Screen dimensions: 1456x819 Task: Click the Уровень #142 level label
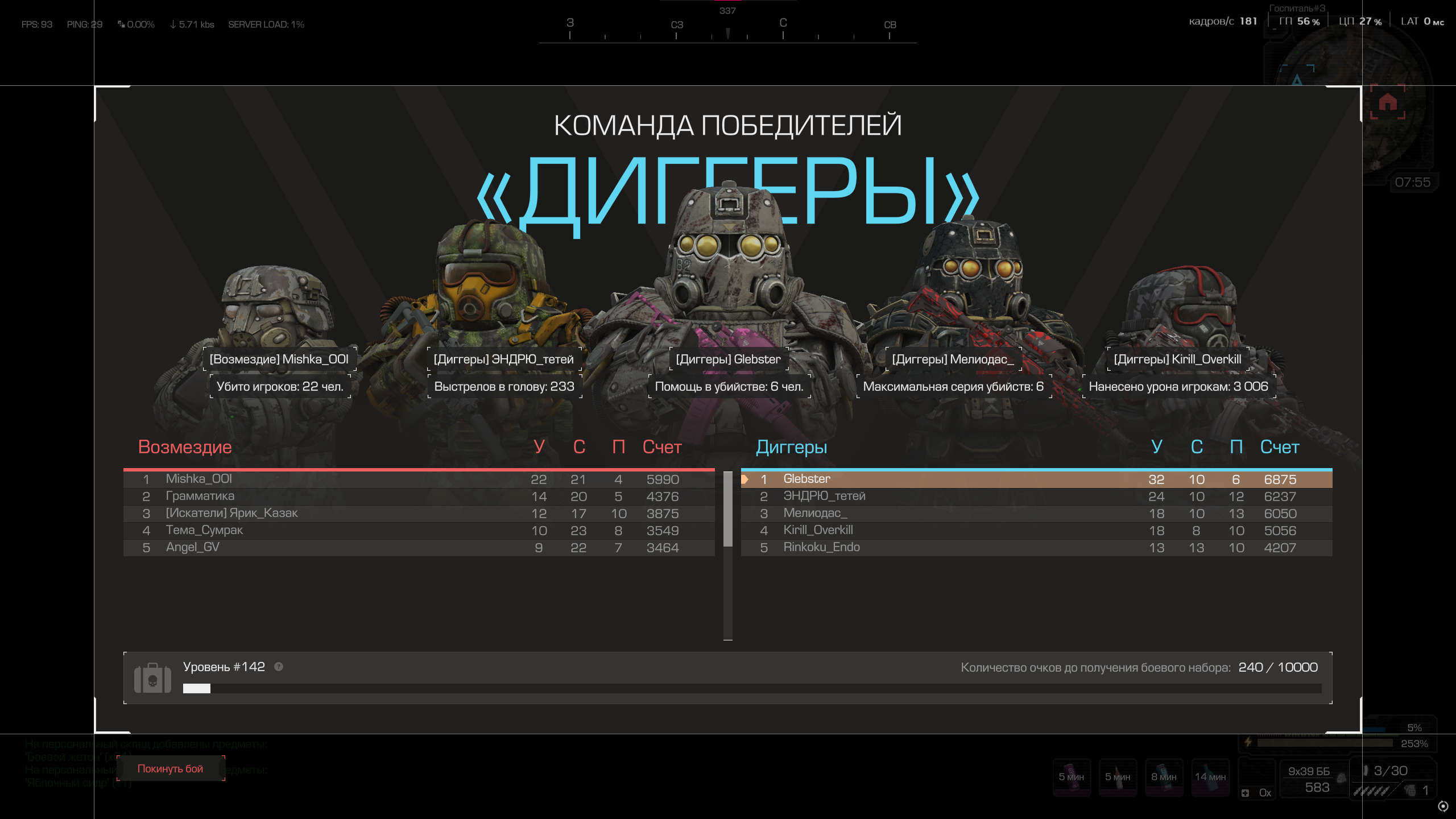click(x=224, y=667)
